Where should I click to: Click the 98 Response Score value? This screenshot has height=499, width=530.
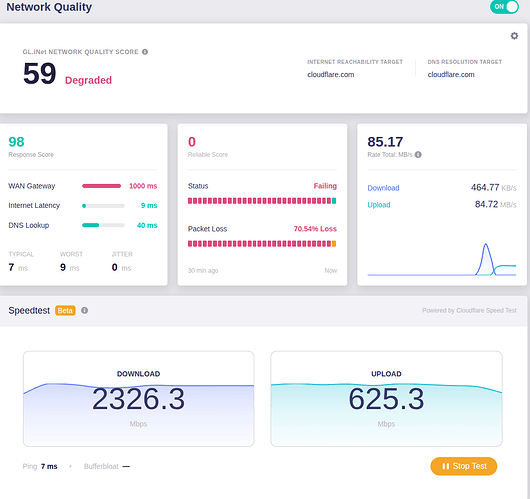[x=16, y=142]
